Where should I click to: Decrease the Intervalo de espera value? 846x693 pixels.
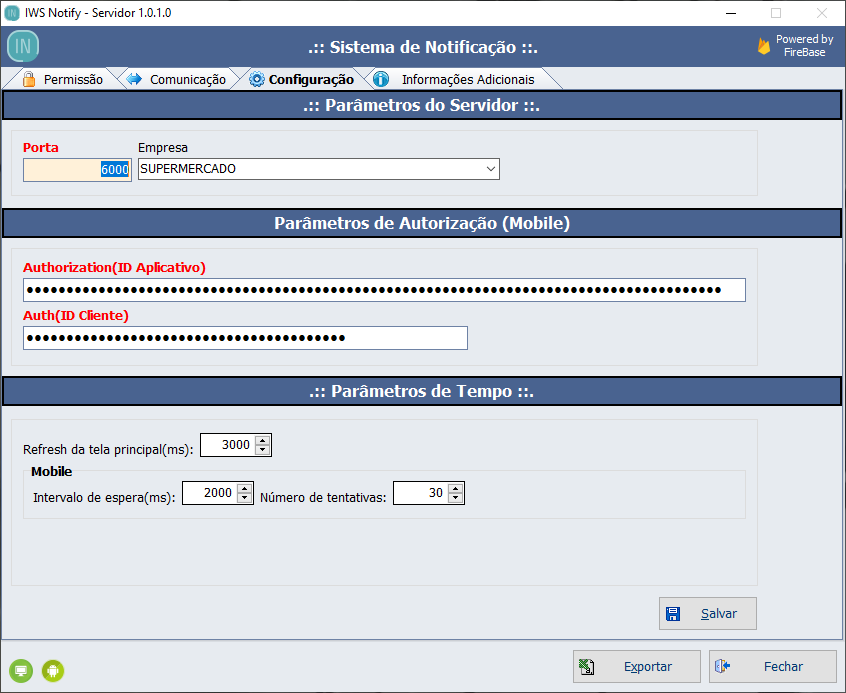(x=245, y=498)
